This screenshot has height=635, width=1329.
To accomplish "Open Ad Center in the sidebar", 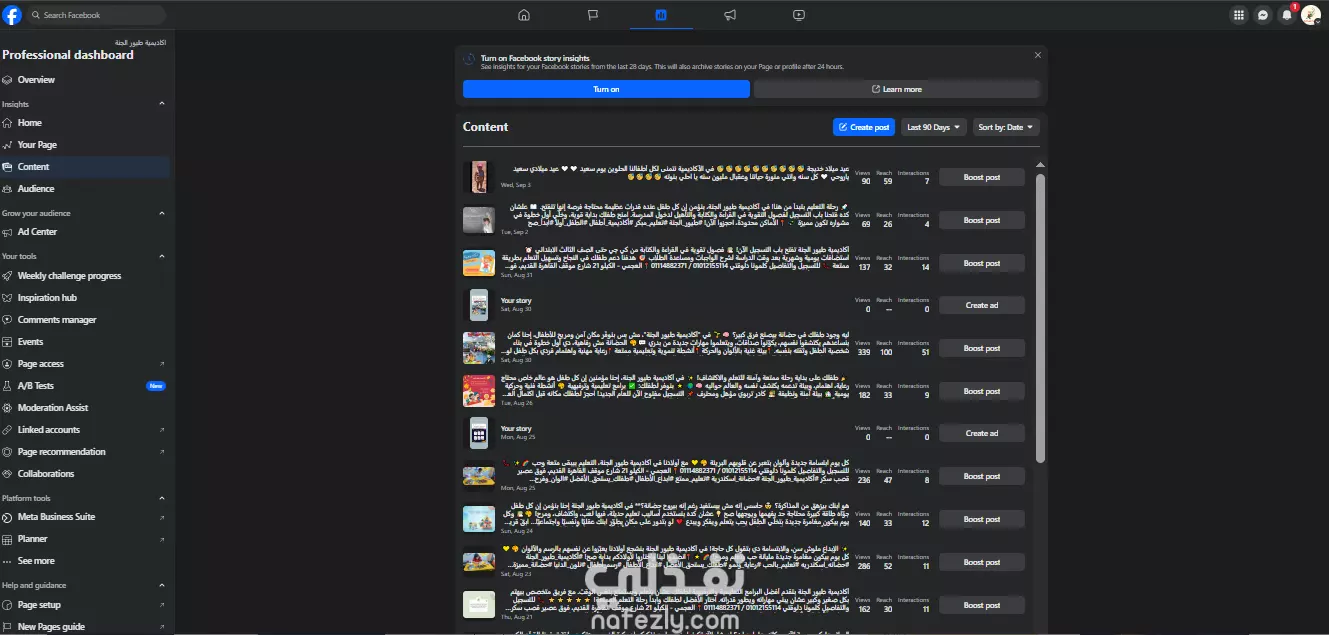I will coord(85,232).
